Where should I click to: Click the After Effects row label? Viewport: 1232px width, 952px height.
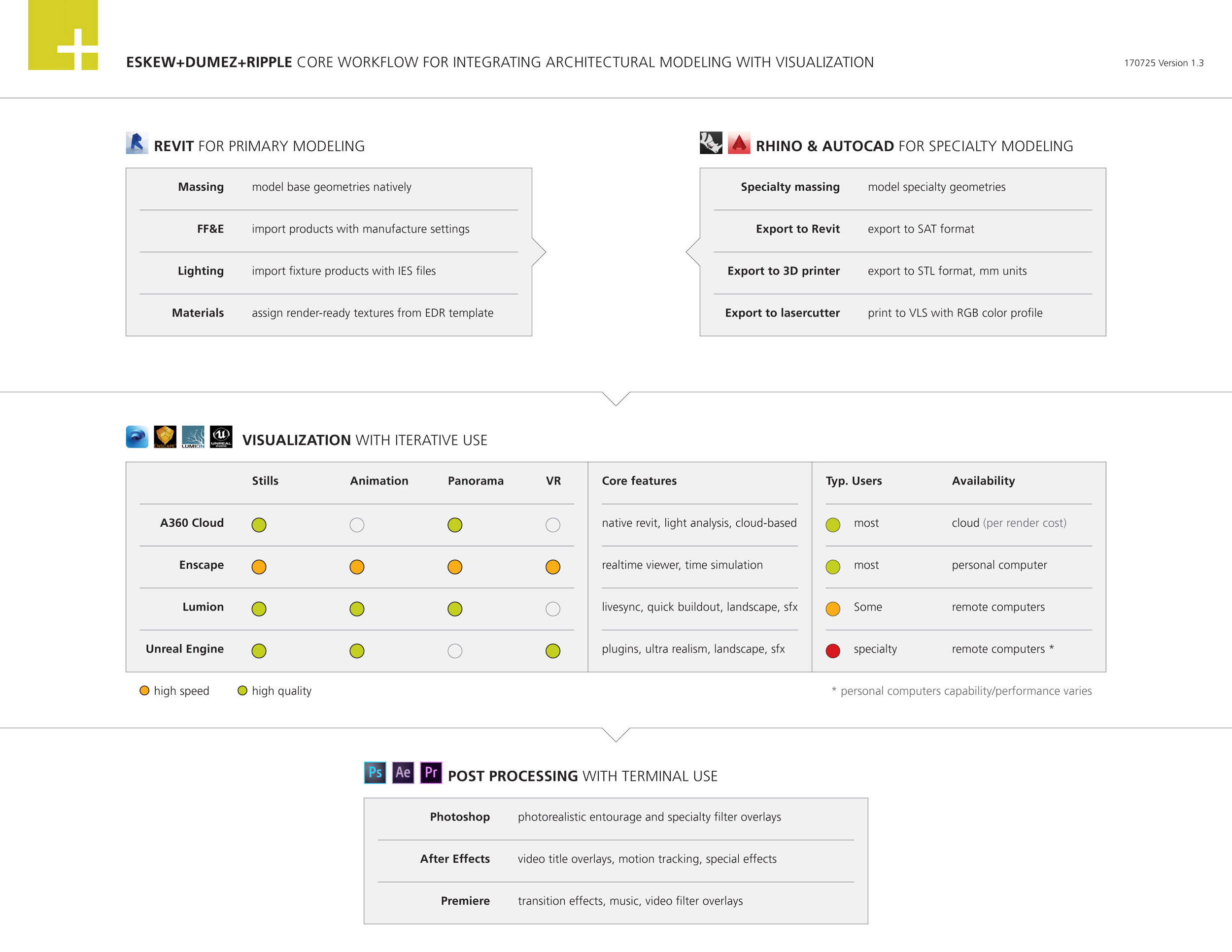click(455, 859)
